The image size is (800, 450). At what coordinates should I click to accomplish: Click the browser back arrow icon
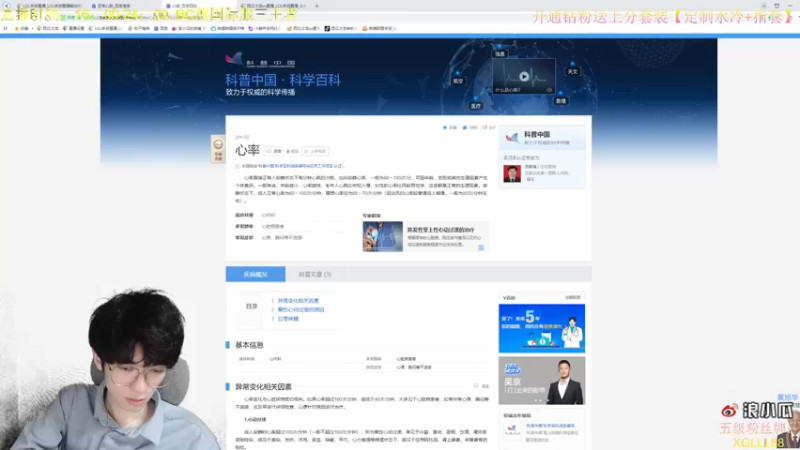coord(7,6)
